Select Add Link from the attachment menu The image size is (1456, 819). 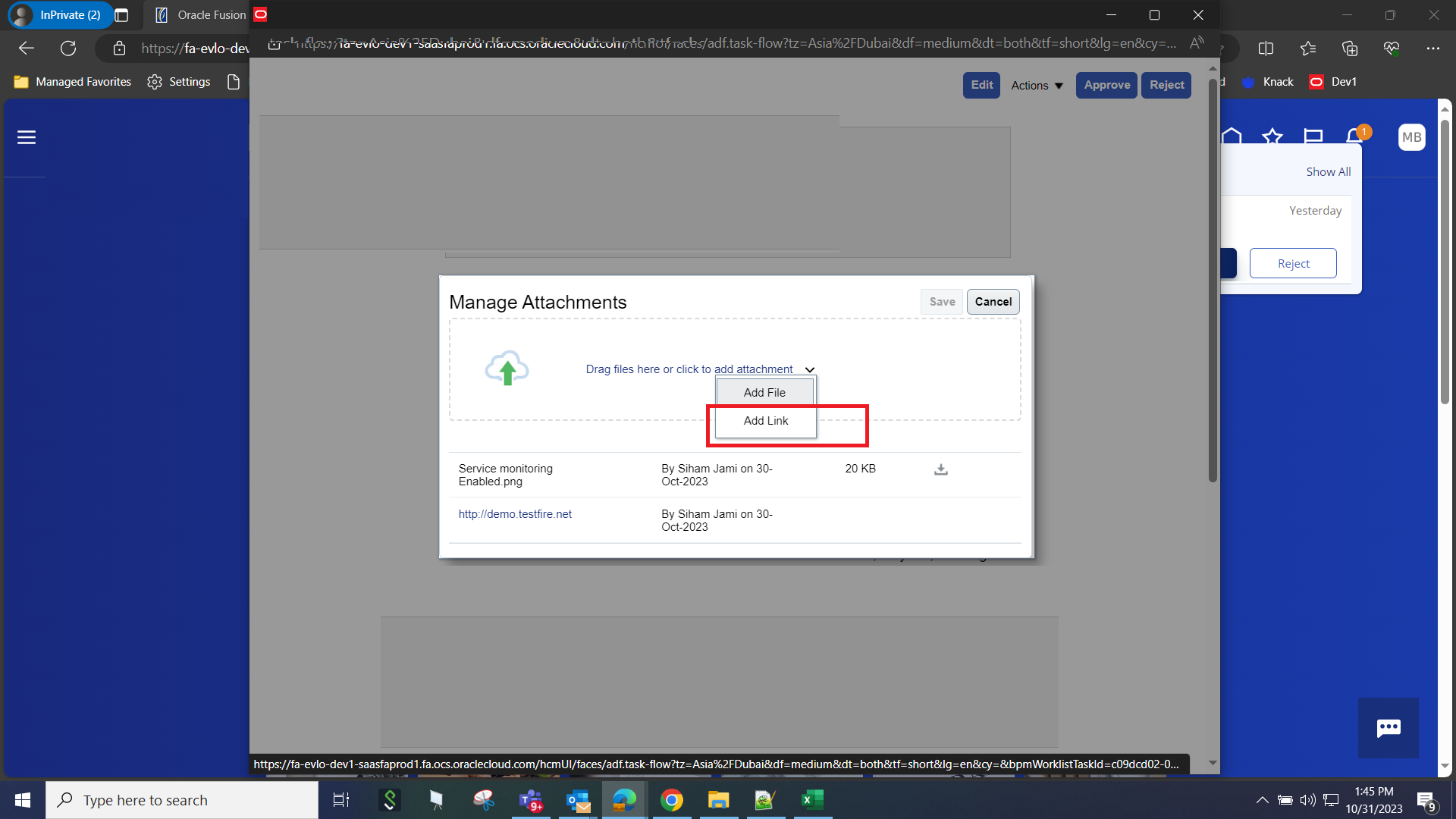tap(765, 420)
